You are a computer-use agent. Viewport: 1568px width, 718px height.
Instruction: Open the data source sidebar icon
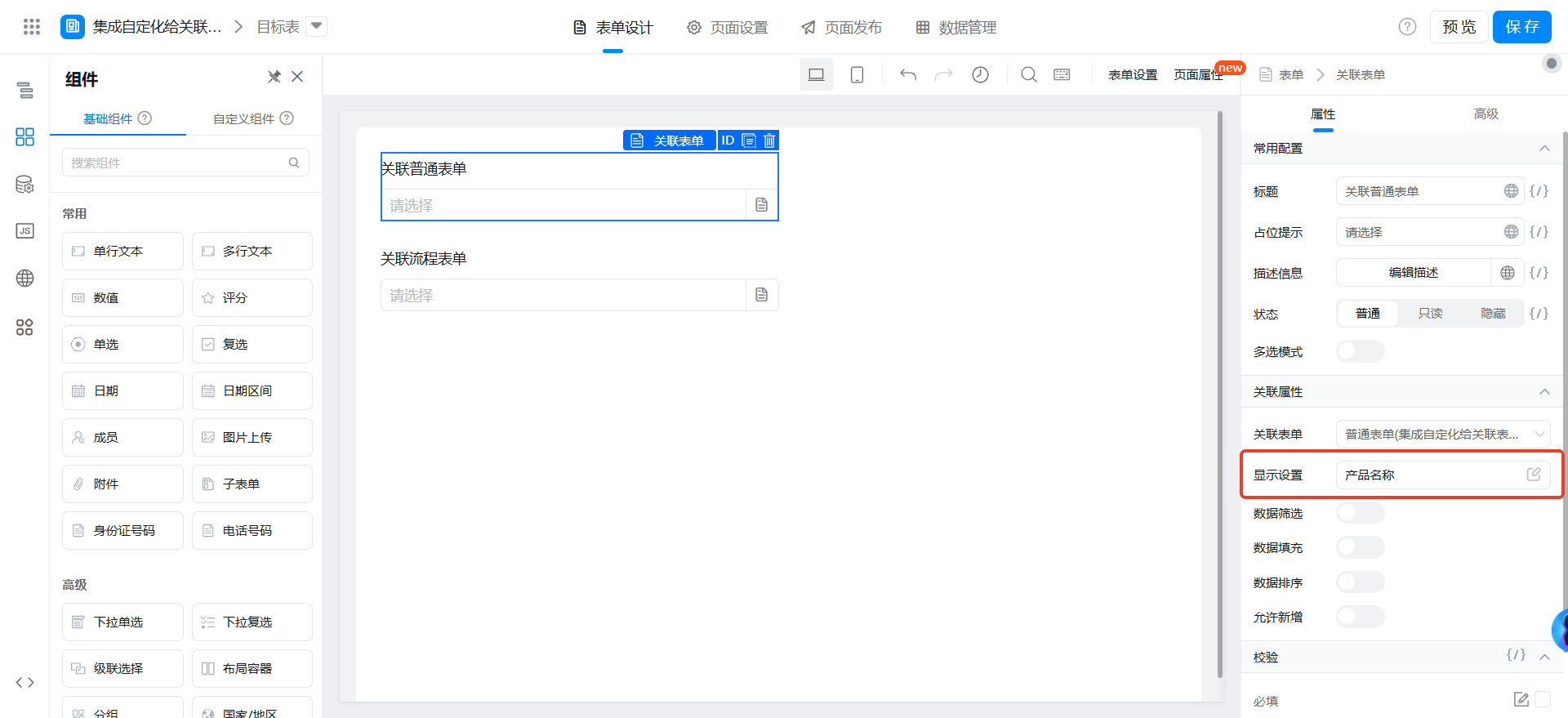click(25, 184)
